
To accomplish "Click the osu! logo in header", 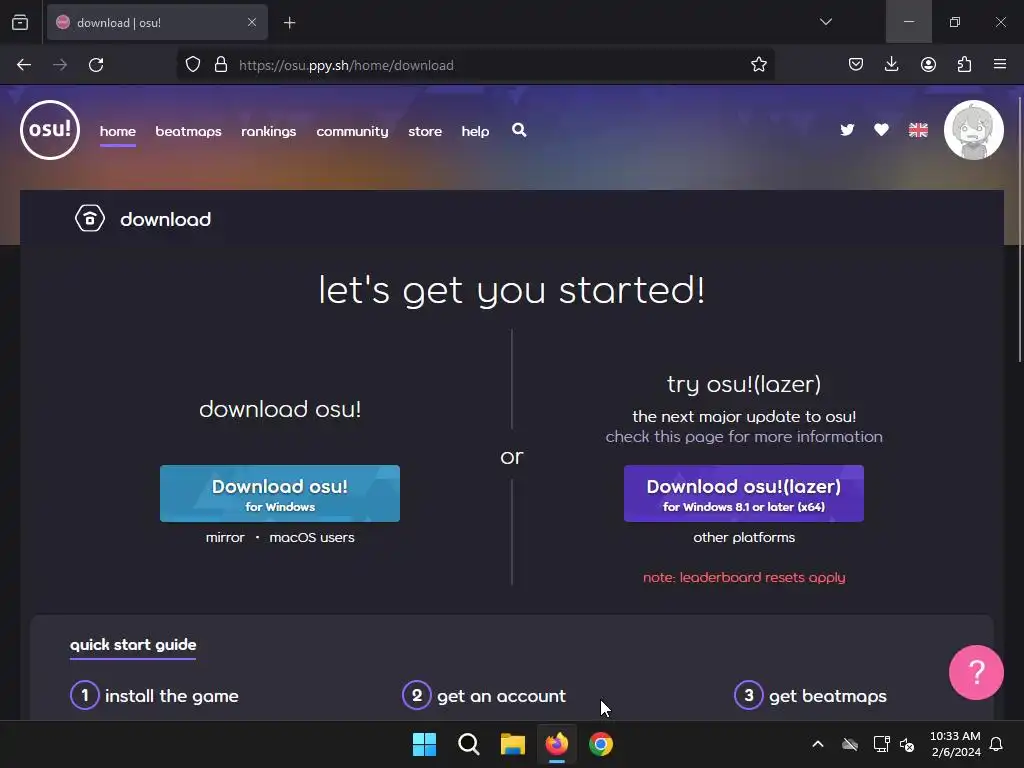I will (x=50, y=130).
